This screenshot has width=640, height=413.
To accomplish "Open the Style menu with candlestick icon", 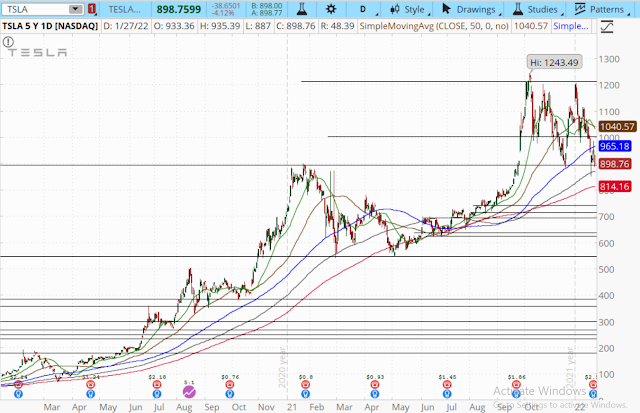I will [409, 9].
